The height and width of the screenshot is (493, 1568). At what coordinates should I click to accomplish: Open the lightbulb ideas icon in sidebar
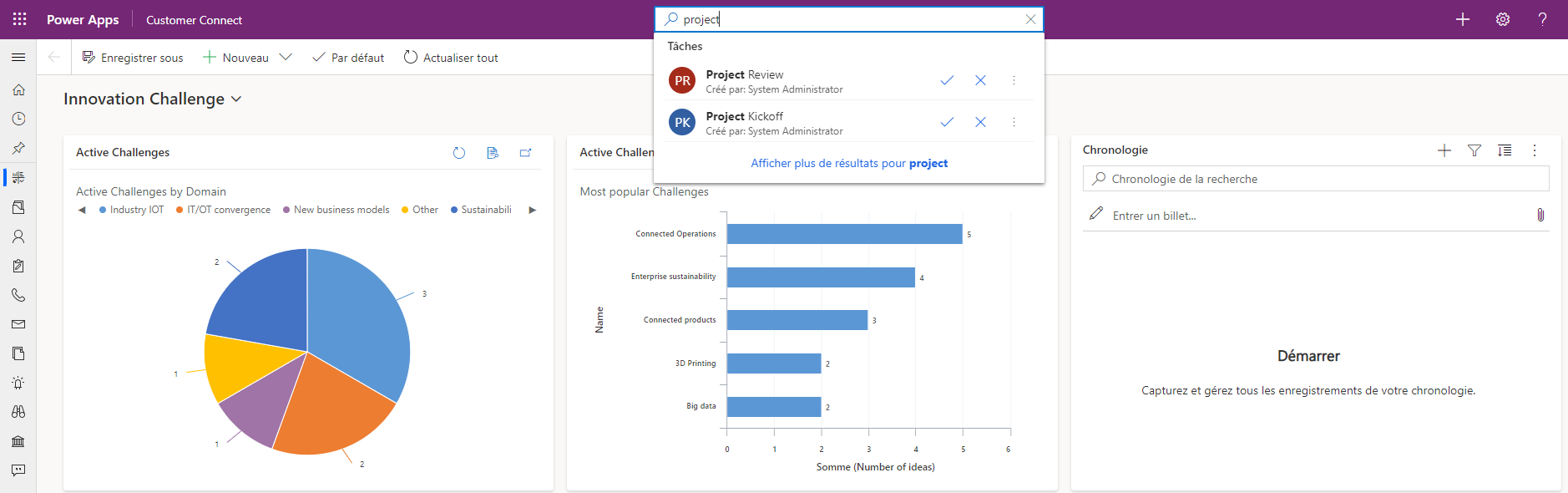point(18,383)
